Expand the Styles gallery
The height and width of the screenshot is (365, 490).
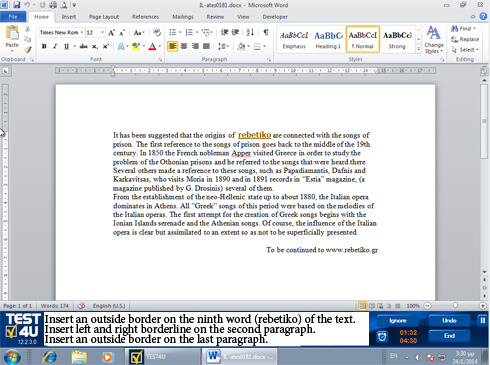[418, 49]
